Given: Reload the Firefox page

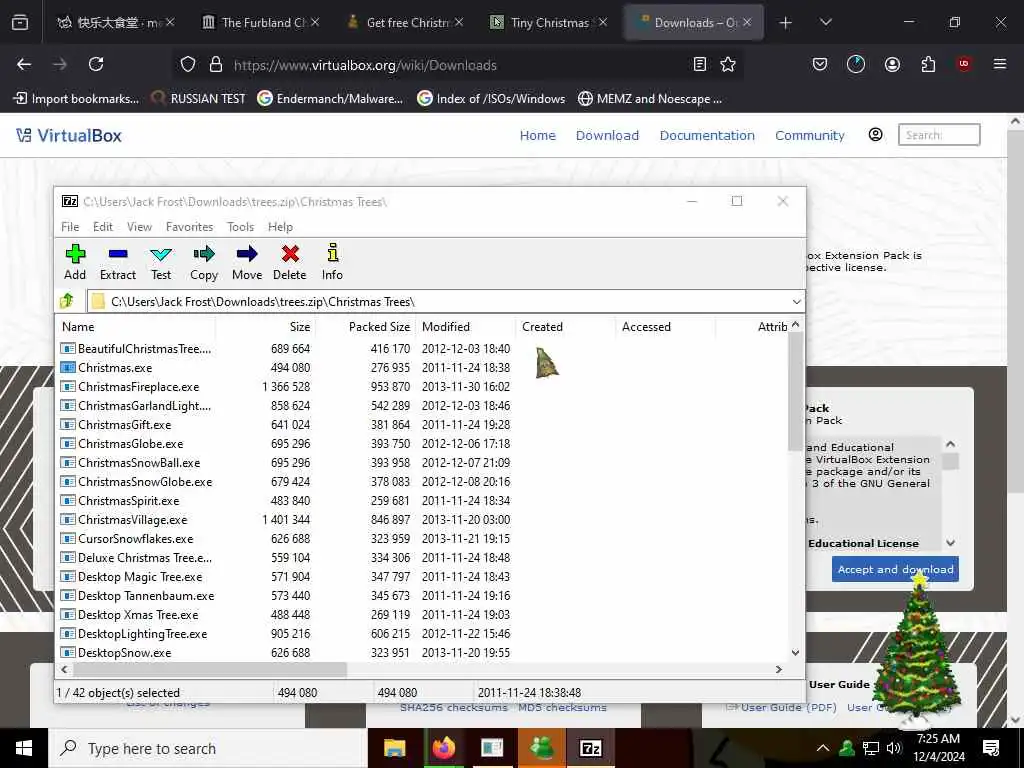Looking at the screenshot, I should (96, 64).
